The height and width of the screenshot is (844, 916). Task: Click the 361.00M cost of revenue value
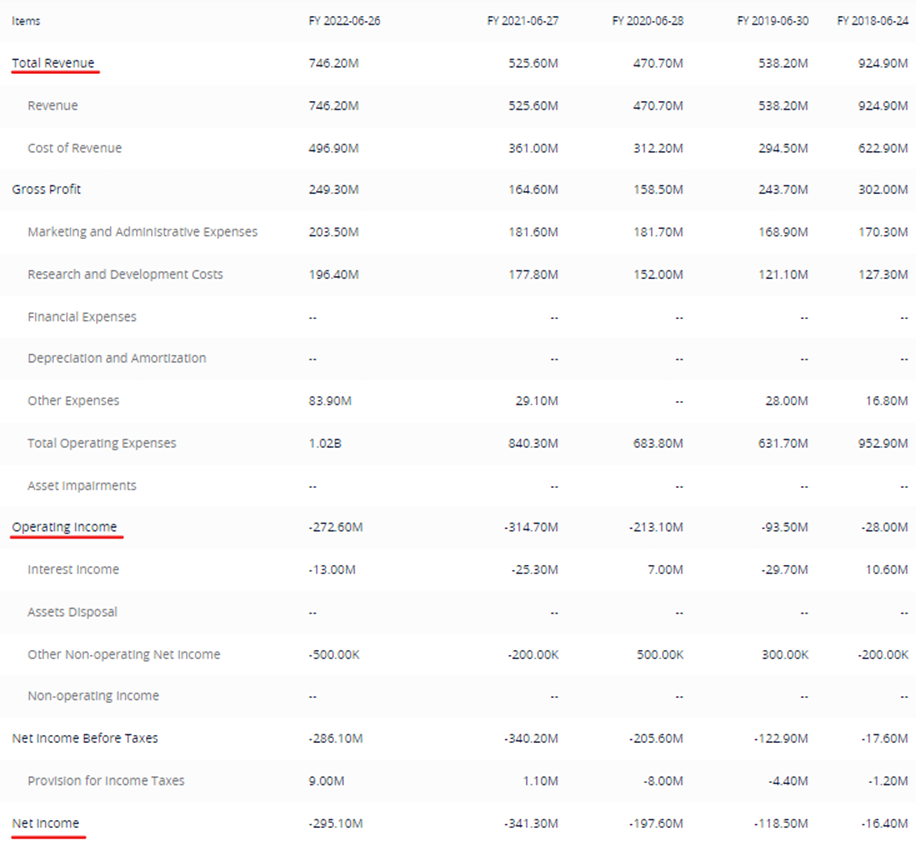pos(533,148)
